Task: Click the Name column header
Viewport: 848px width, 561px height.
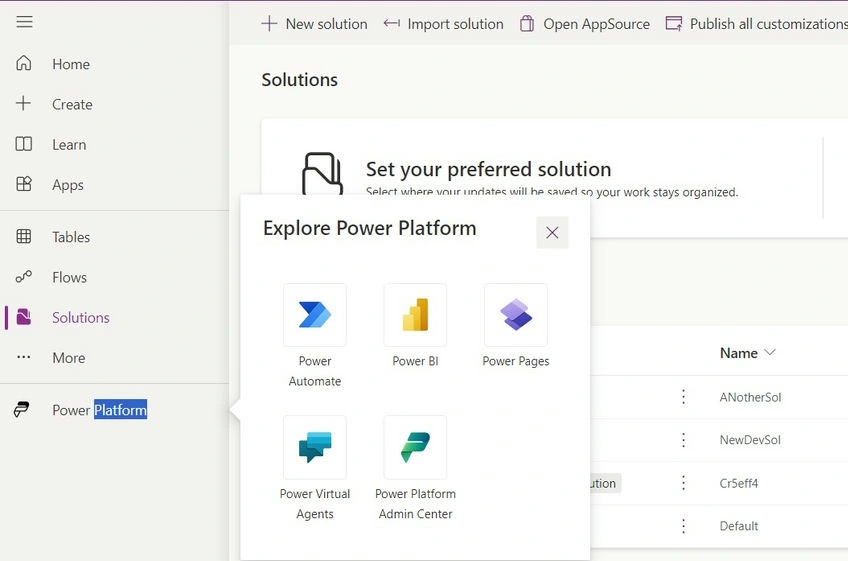Action: tap(739, 353)
